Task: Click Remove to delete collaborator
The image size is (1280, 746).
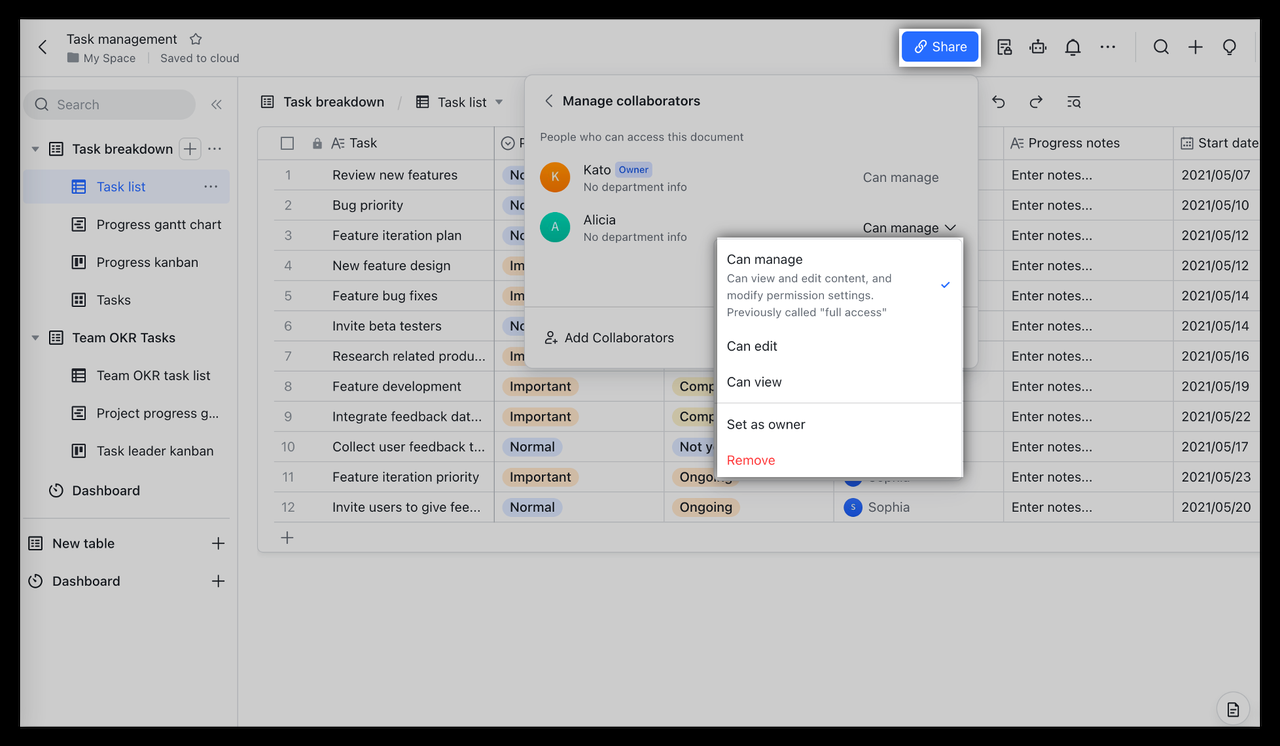Action: click(x=751, y=460)
